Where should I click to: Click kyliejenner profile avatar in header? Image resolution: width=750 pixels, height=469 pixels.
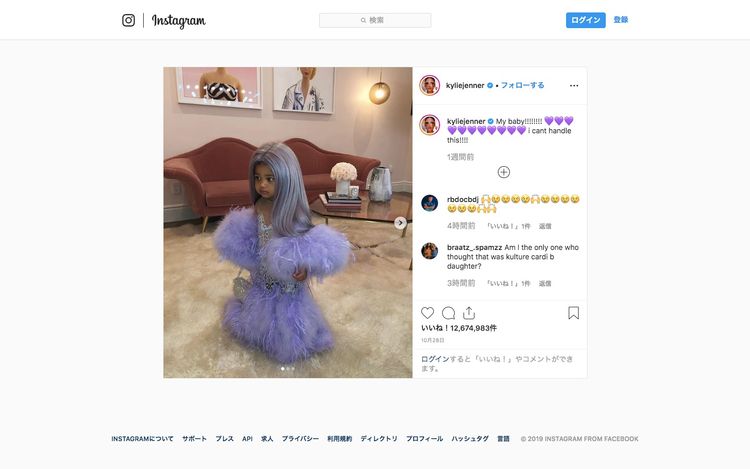[x=430, y=86]
